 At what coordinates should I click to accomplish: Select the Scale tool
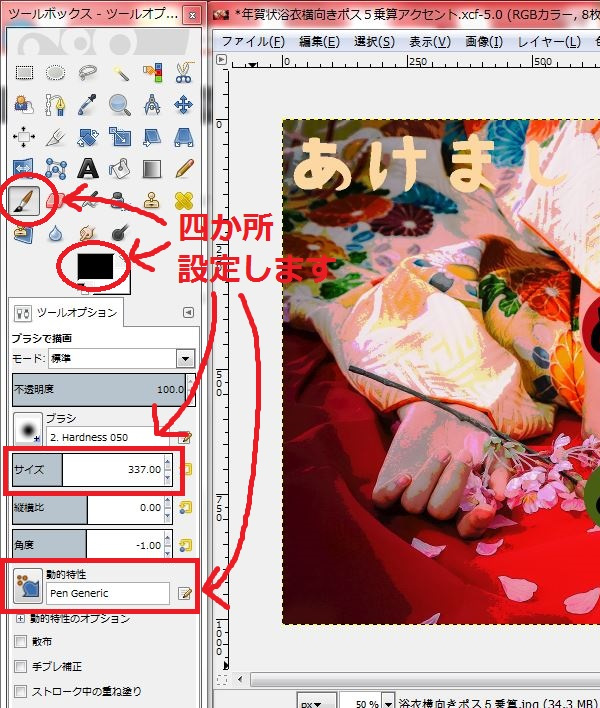pos(120,137)
